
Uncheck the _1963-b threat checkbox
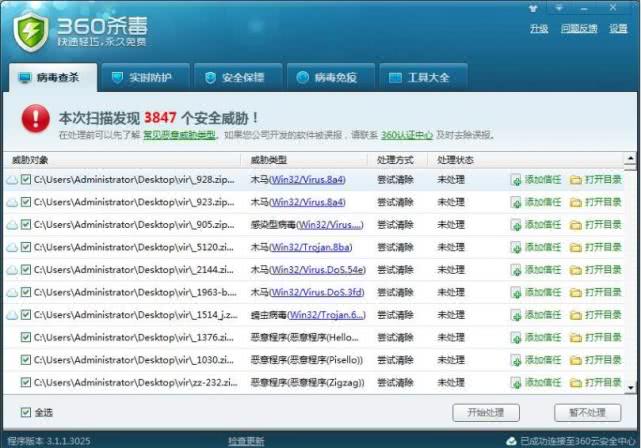[x=26, y=292]
